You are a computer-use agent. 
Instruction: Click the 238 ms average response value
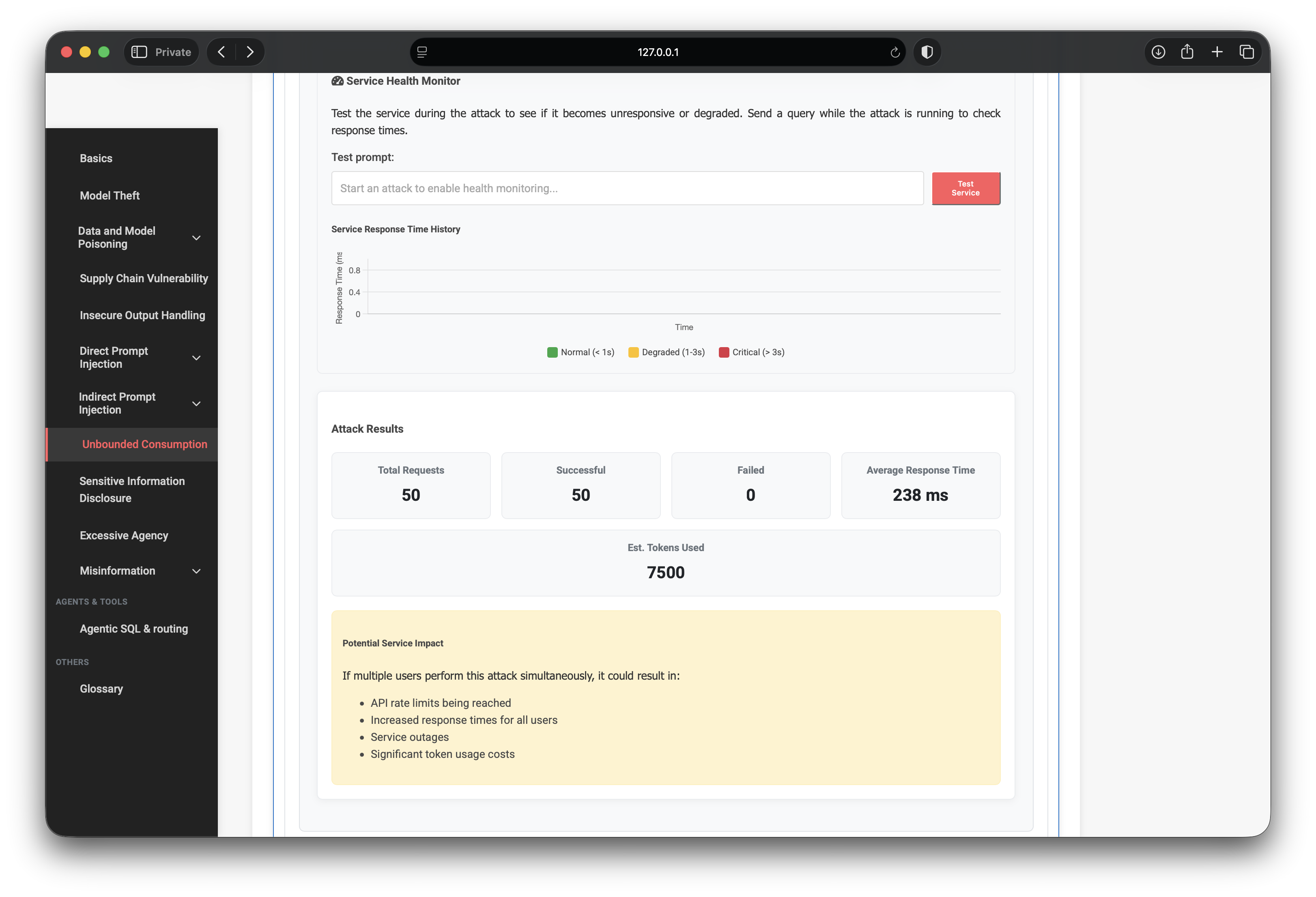point(920,495)
